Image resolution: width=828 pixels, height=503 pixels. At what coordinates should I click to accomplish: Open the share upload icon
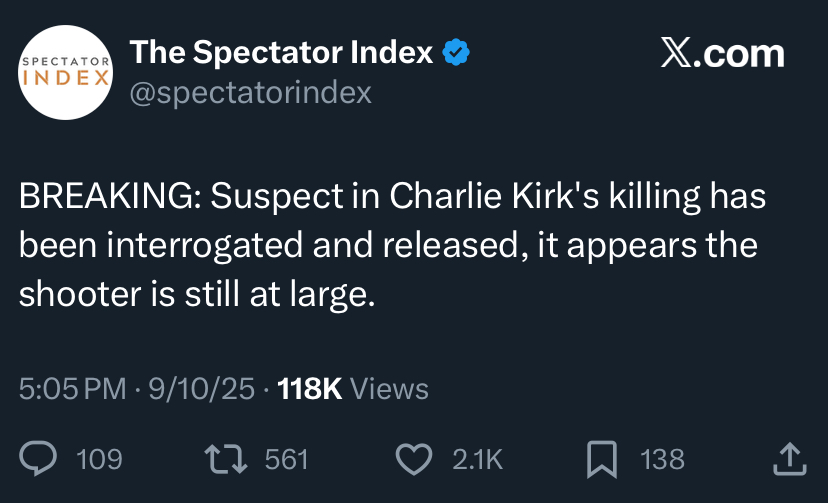(x=790, y=459)
